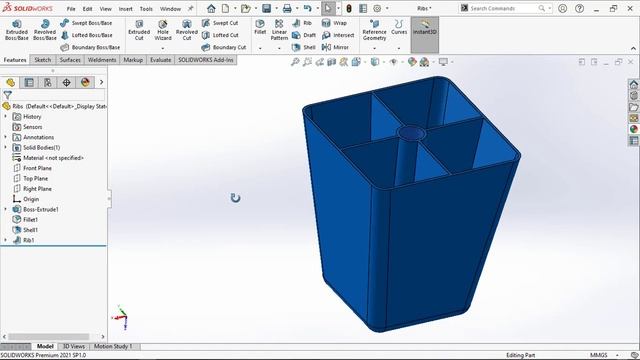
Task: Select the Revolved Boss/Base tool
Action: [44, 30]
